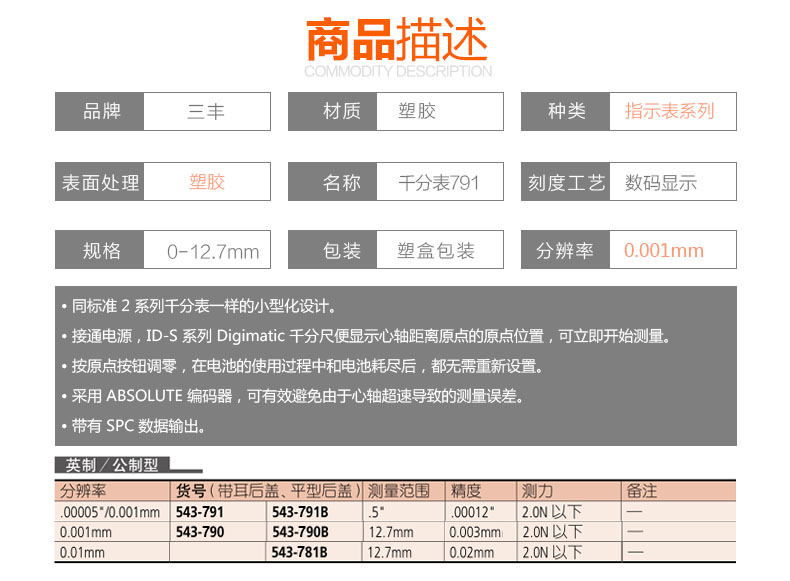Select the 表面处理 label box
790x581 pixels.
pos(100,183)
